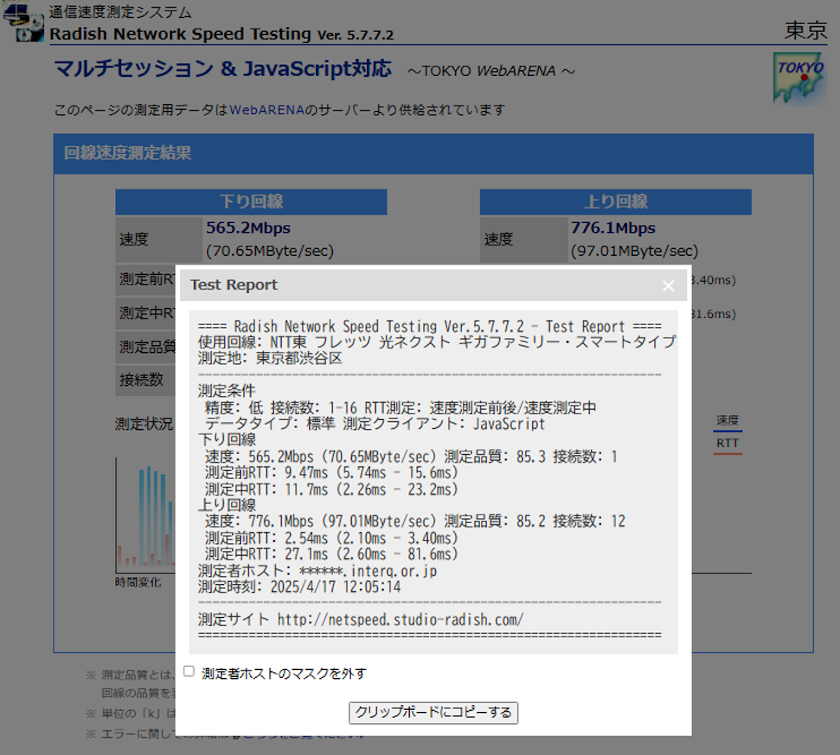The image size is (840, 755).
Task: Select the 上り回線 column header
Action: coord(615,202)
